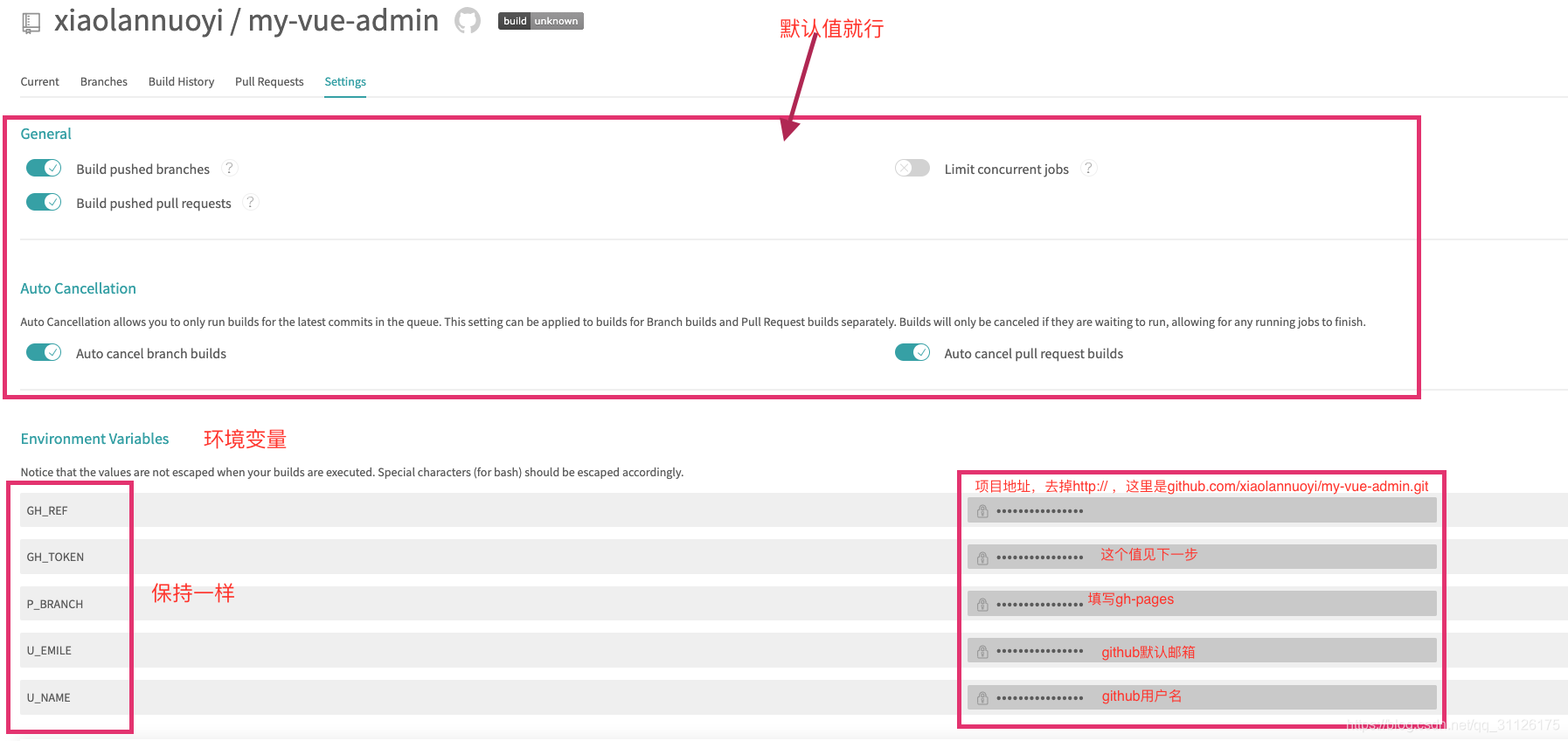Click the Environment Variables section heading
1568x741 pixels.
(x=94, y=439)
